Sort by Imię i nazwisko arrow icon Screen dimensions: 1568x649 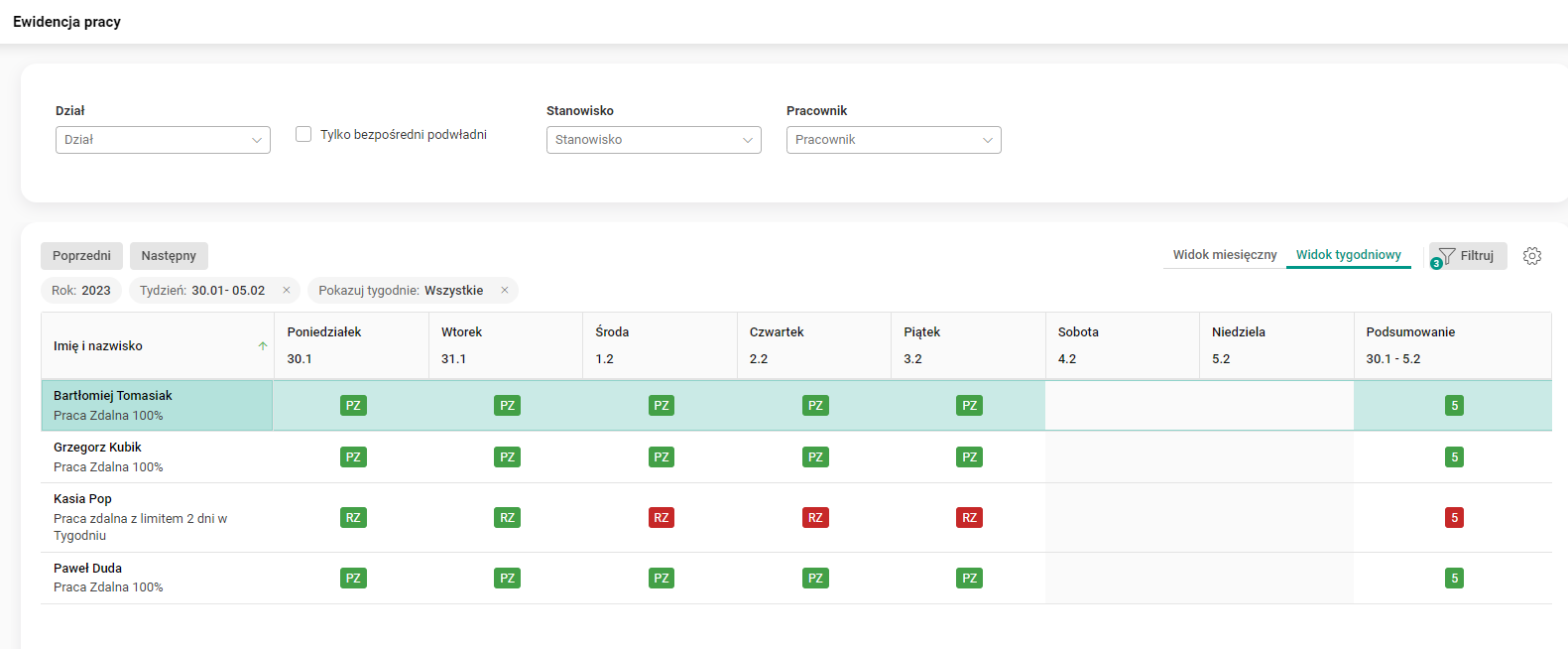tap(263, 346)
